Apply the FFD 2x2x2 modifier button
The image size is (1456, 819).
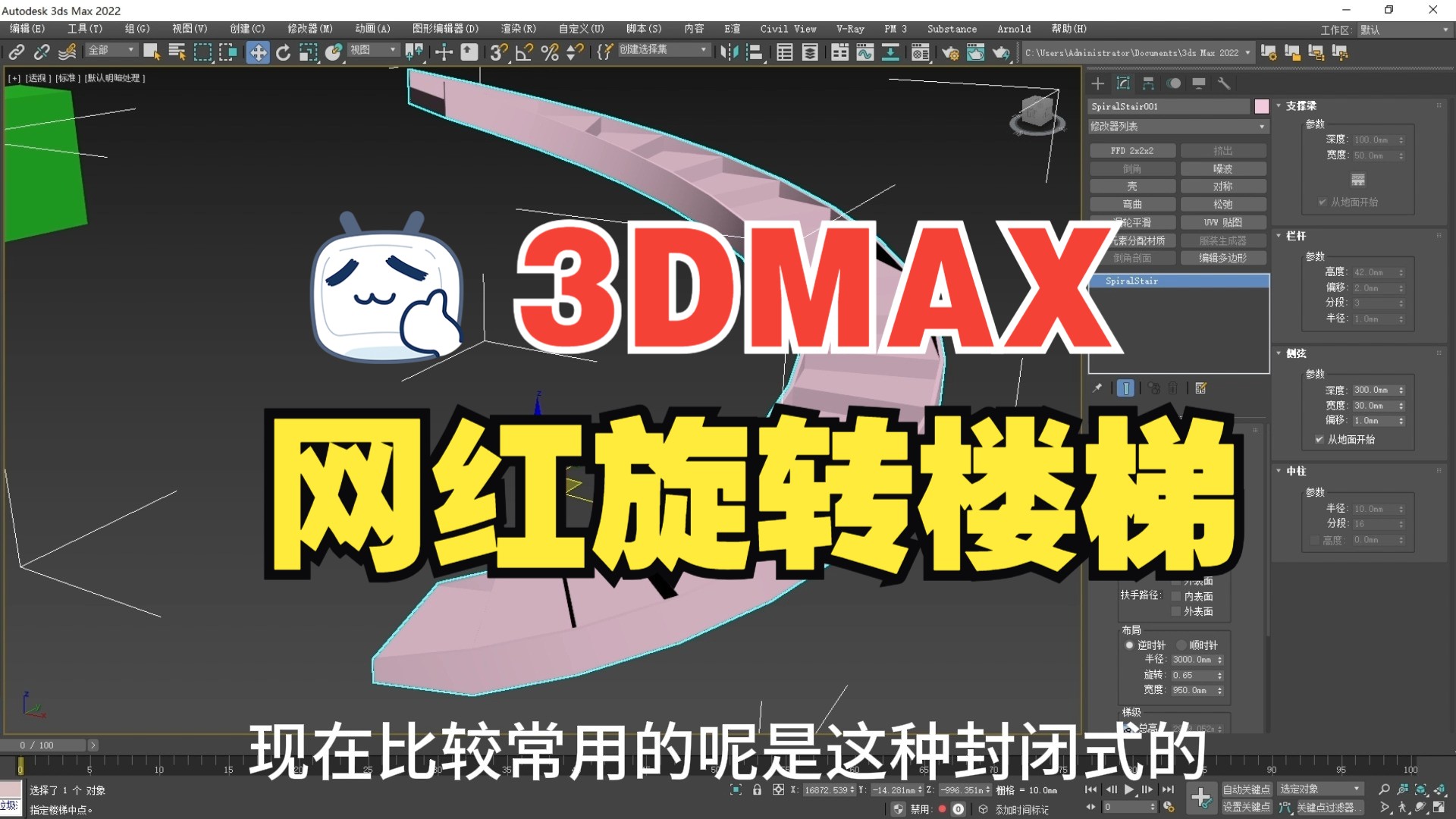pos(1133,150)
